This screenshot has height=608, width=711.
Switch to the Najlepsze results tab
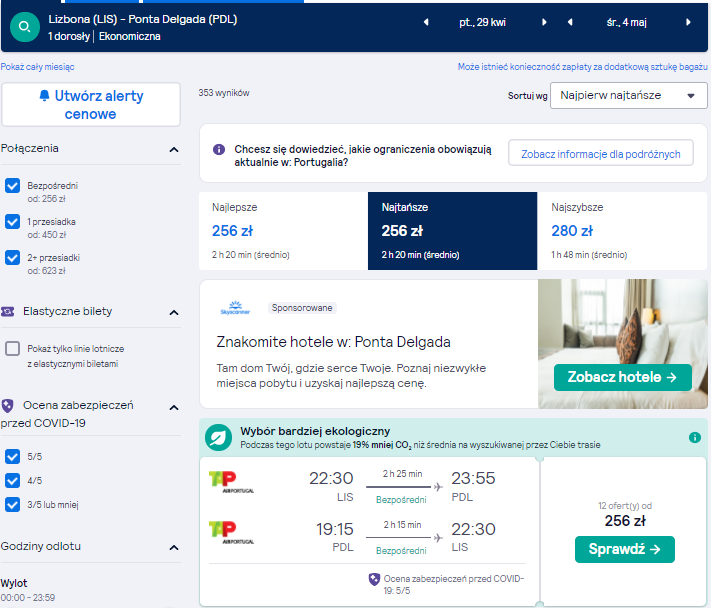(x=283, y=231)
